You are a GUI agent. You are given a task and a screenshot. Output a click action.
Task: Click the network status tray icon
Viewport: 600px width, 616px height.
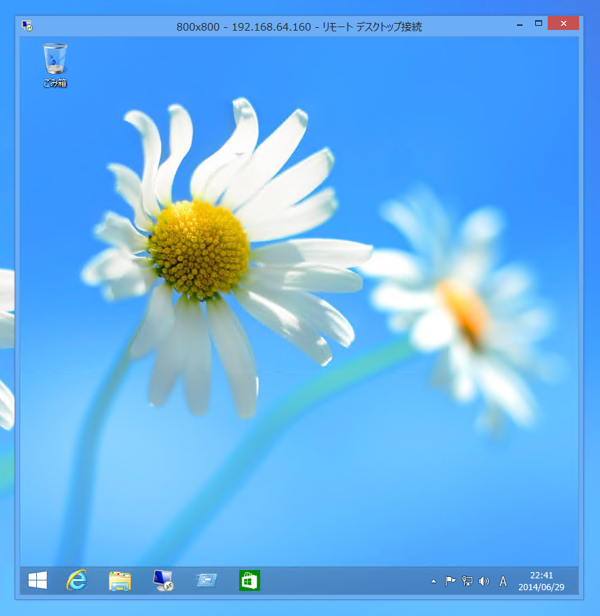click(467, 581)
